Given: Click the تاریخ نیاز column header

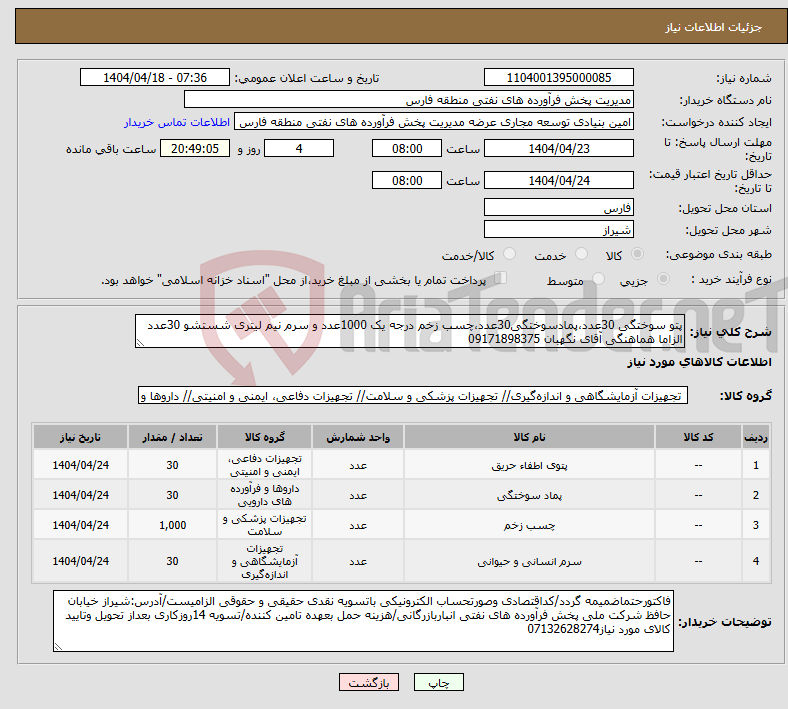Looking at the screenshot, I should (80, 437).
